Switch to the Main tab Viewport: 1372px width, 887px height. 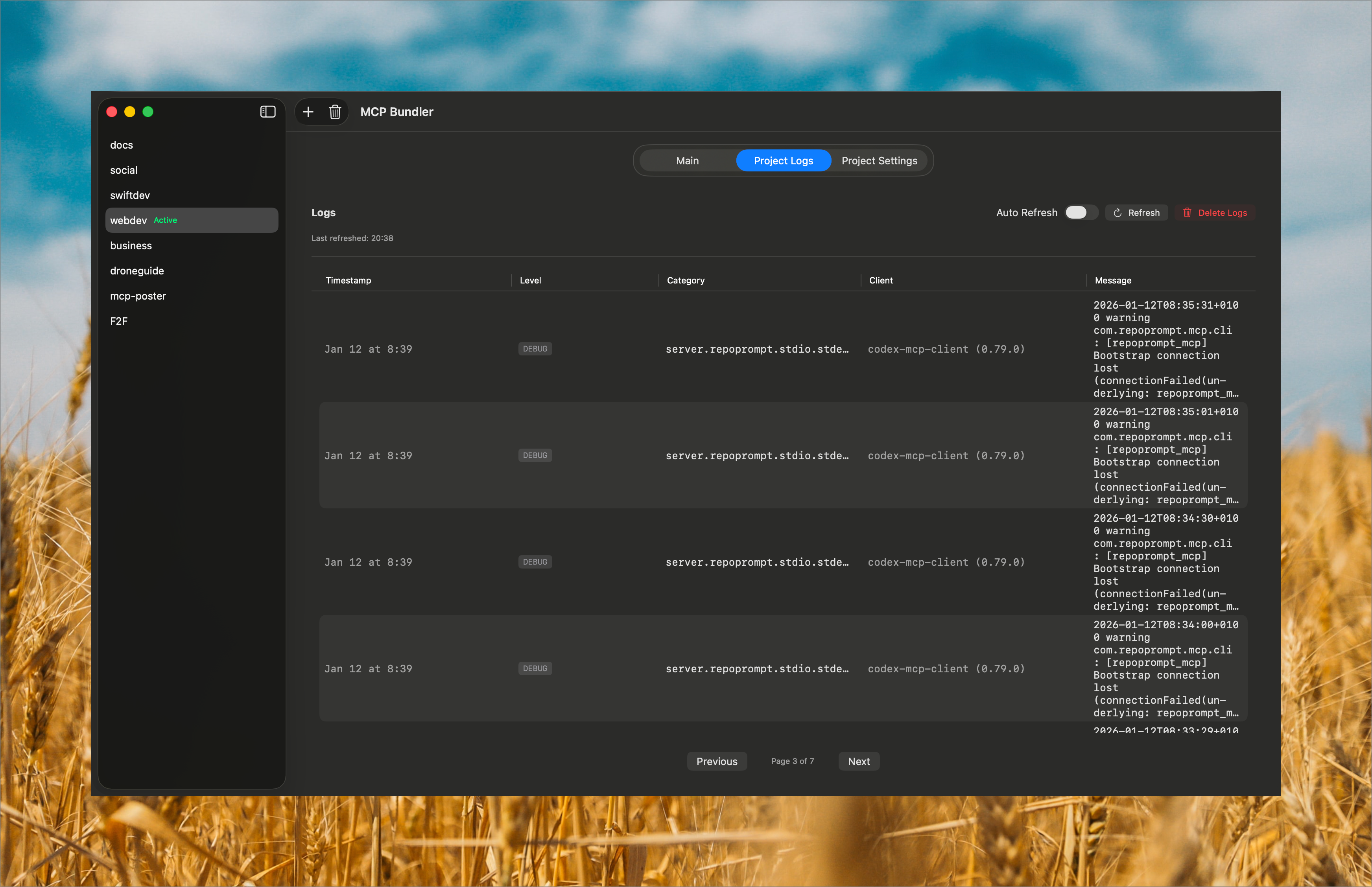[687, 161]
